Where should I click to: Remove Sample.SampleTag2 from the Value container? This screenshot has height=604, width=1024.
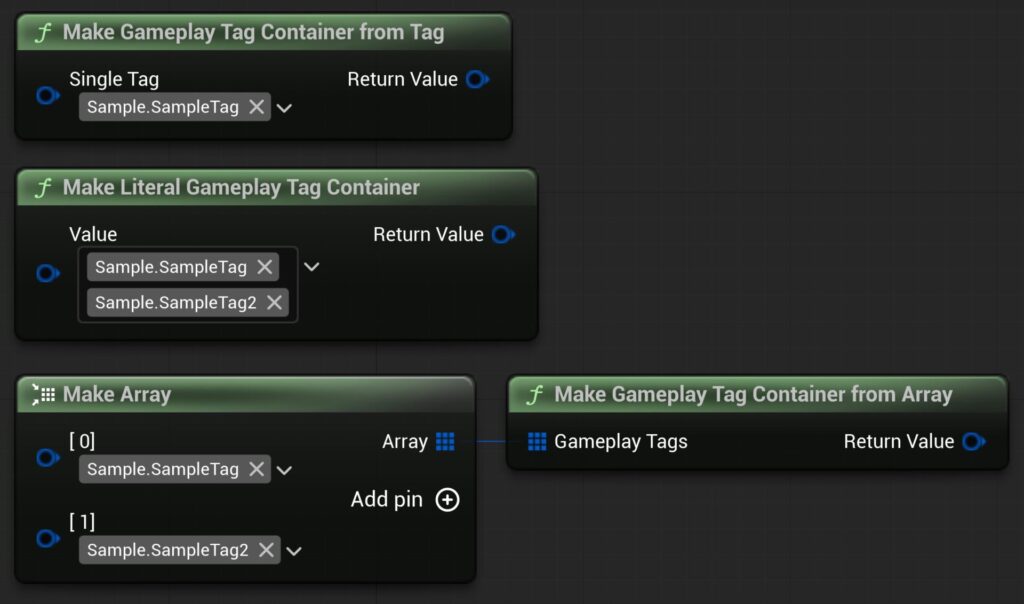tap(274, 303)
